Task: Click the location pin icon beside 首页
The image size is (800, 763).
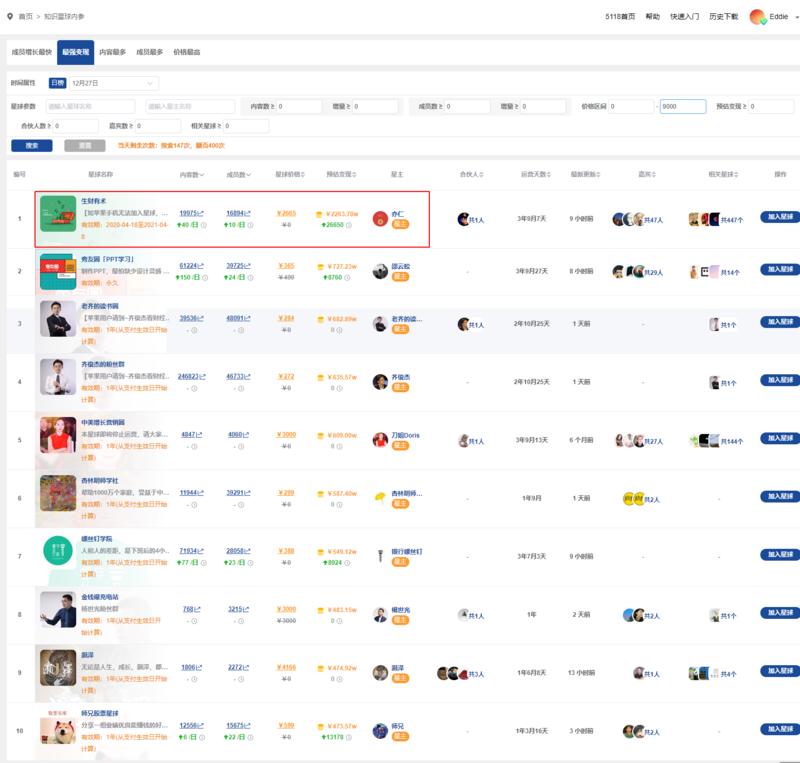Action: point(10,17)
